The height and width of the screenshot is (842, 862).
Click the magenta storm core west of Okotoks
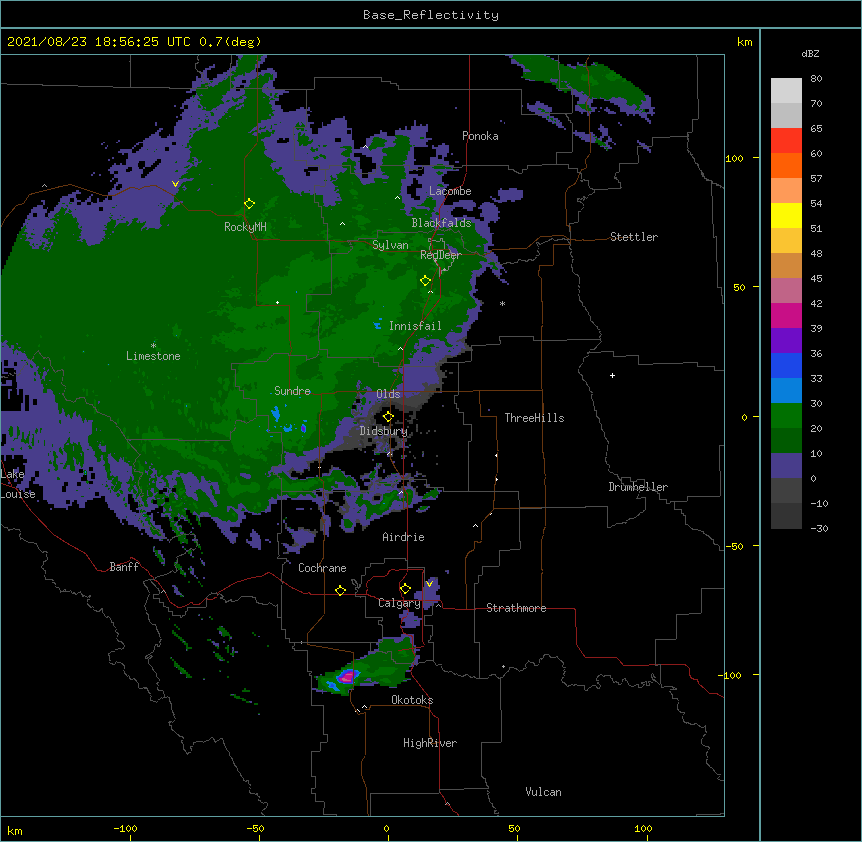tap(347, 677)
